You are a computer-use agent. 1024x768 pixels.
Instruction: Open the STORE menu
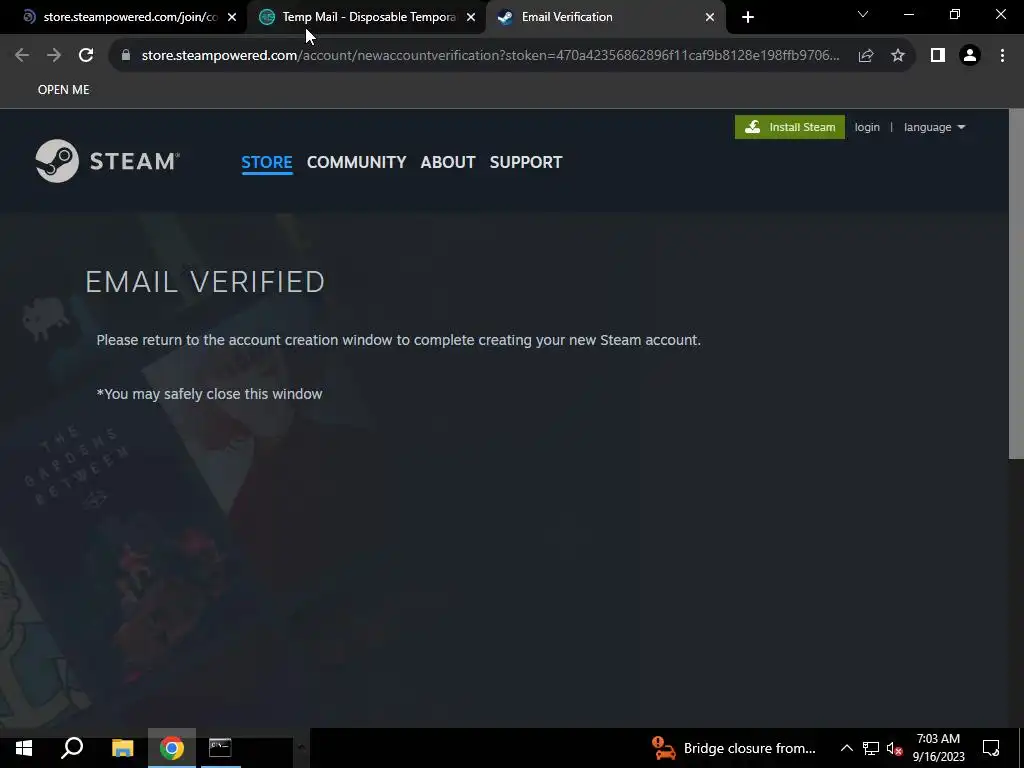point(266,162)
